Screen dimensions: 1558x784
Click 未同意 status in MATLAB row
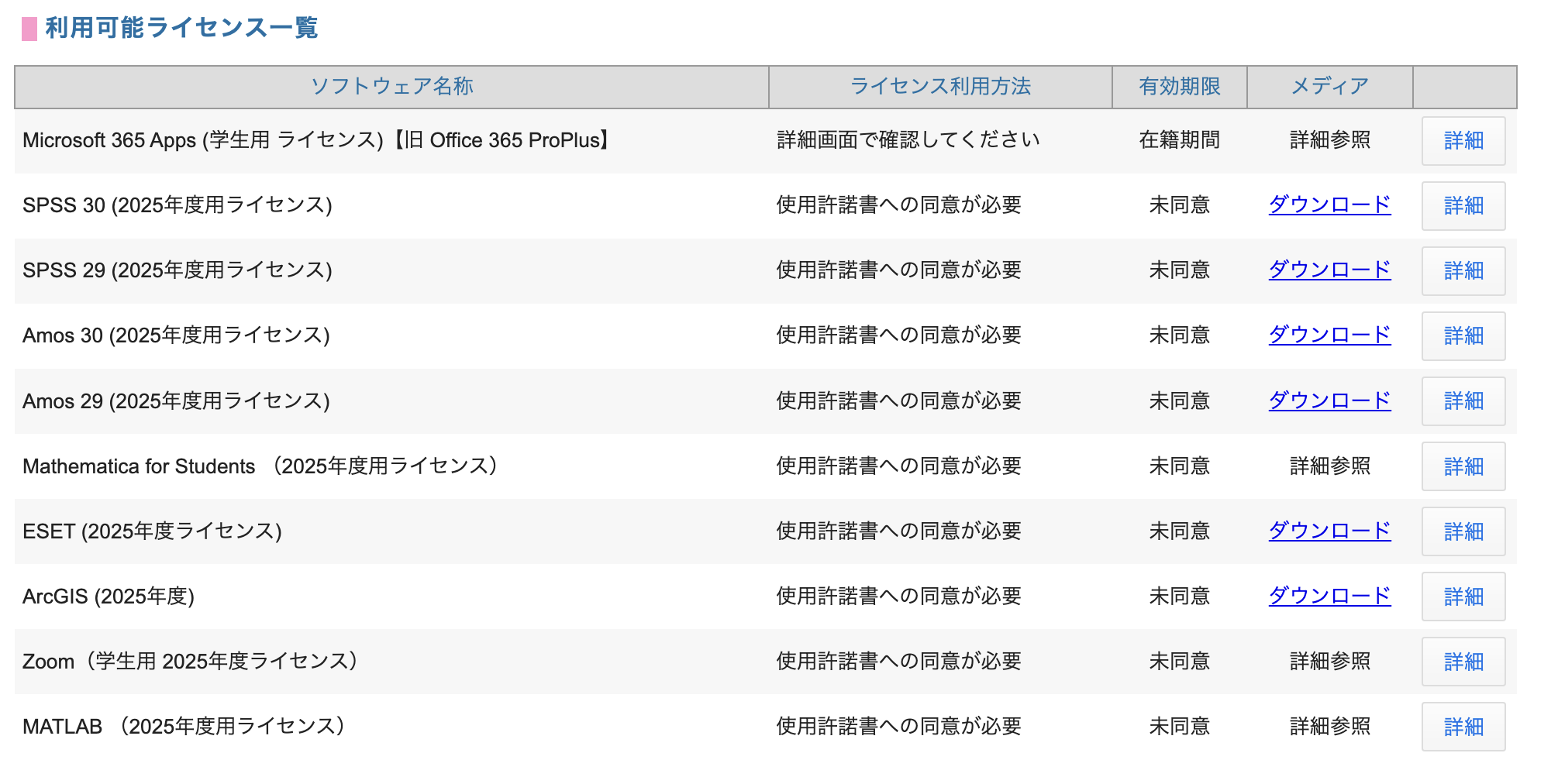point(1180,727)
